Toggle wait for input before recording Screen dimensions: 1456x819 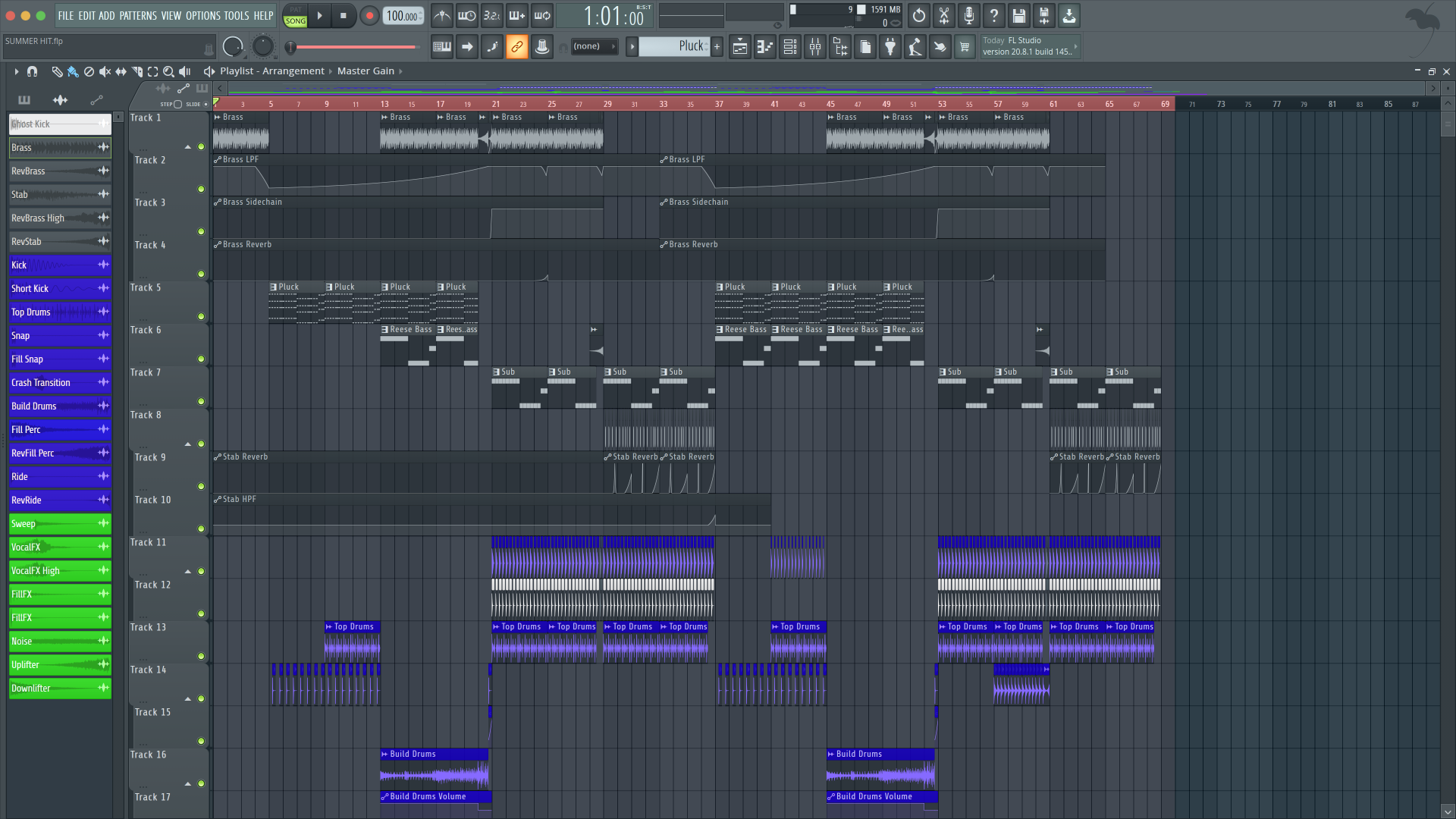467,15
